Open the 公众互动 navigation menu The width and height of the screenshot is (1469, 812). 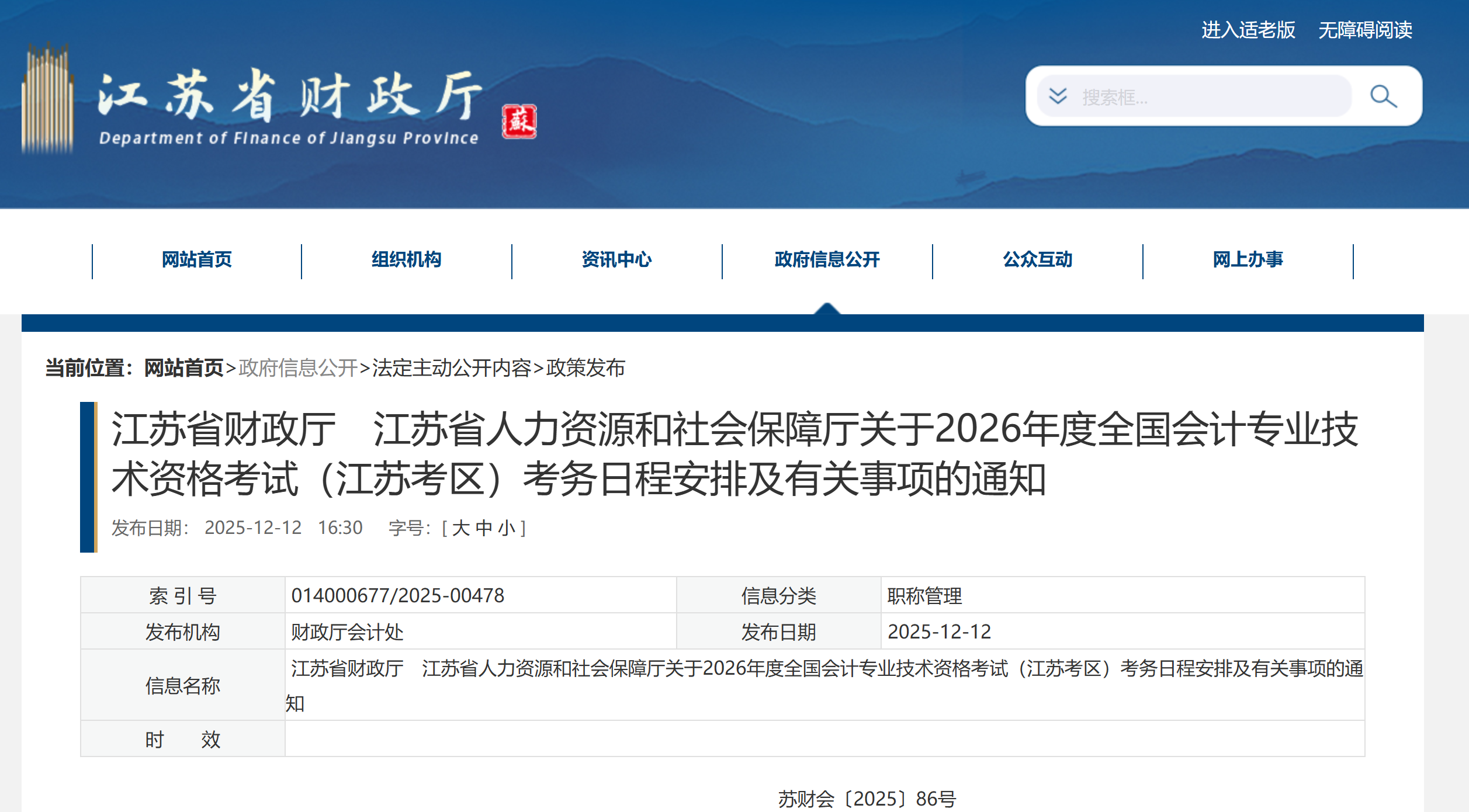[x=1037, y=259]
